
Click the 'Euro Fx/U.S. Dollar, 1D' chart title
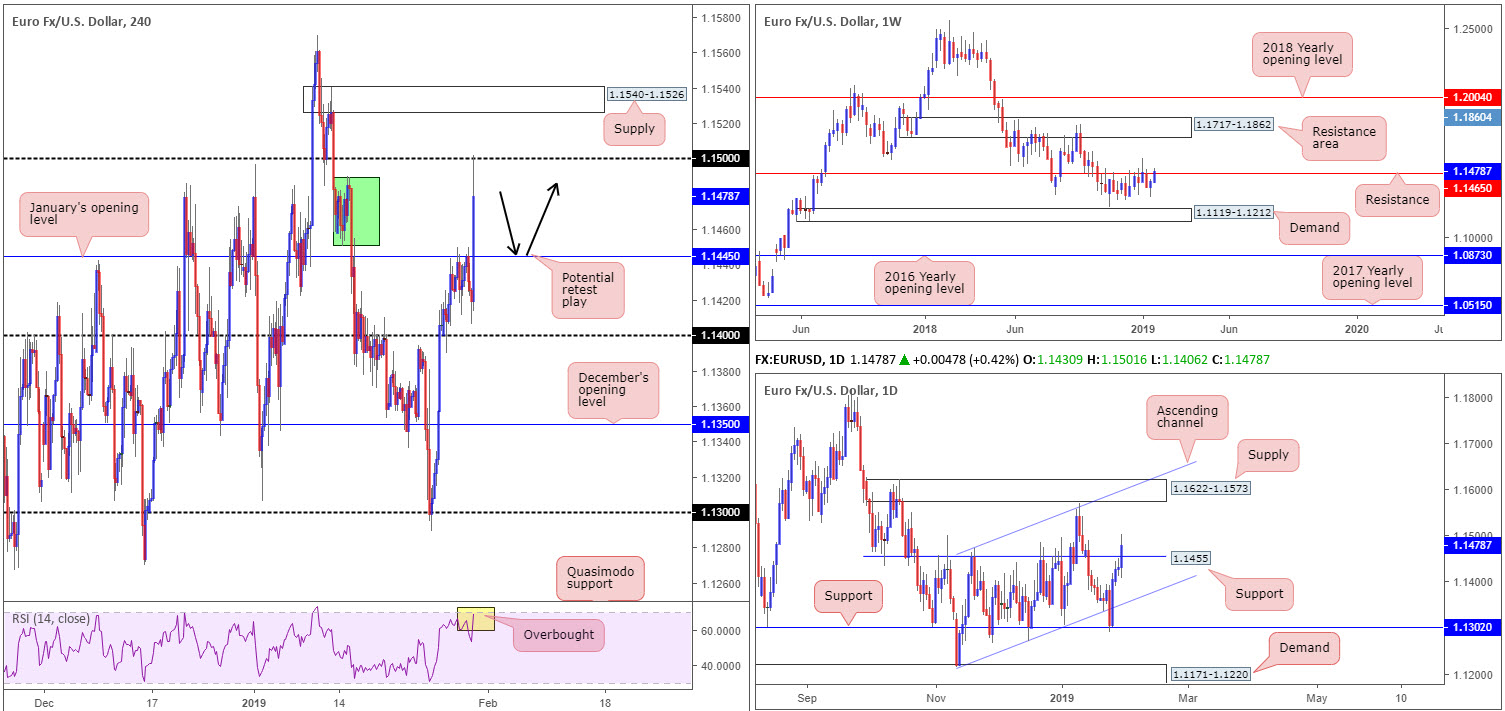832,391
